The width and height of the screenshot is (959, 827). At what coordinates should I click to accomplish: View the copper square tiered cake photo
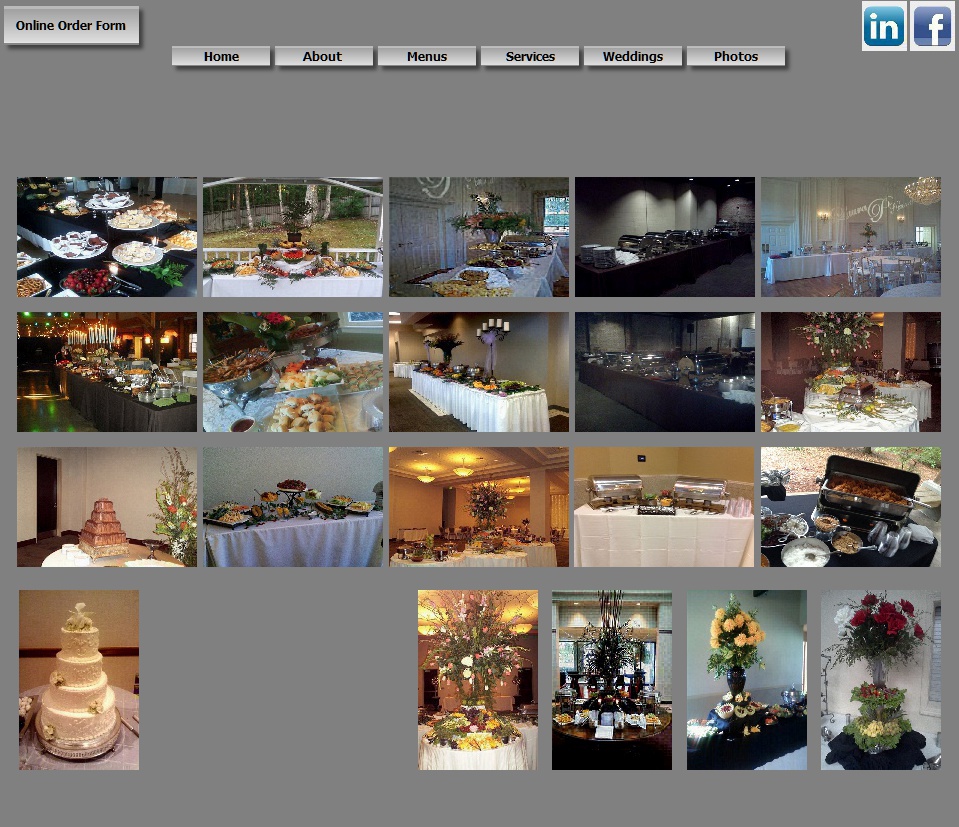click(x=106, y=507)
